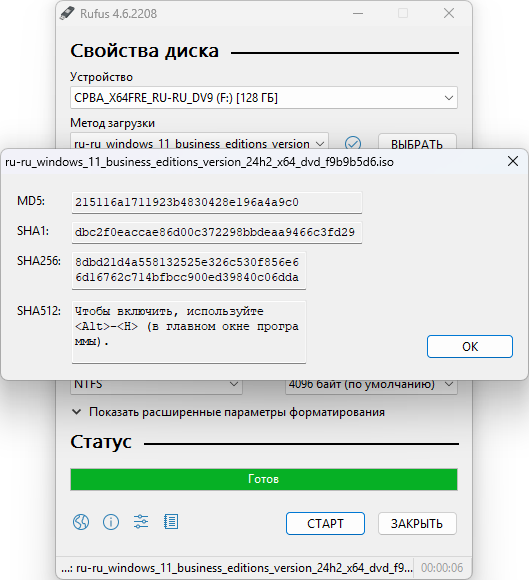The image size is (529, 580).
Task: Click the status bar ISO filename text
Action: (237, 568)
